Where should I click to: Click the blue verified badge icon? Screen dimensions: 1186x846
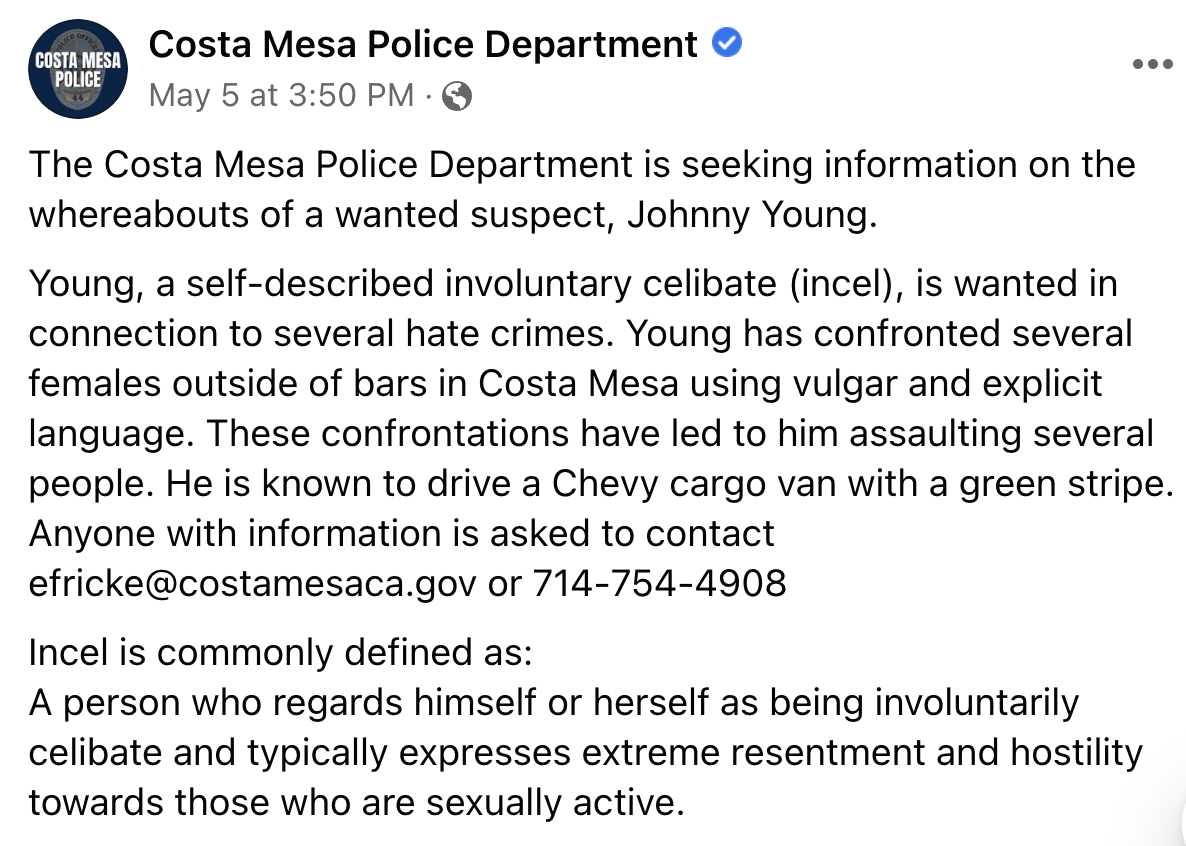pos(727,43)
